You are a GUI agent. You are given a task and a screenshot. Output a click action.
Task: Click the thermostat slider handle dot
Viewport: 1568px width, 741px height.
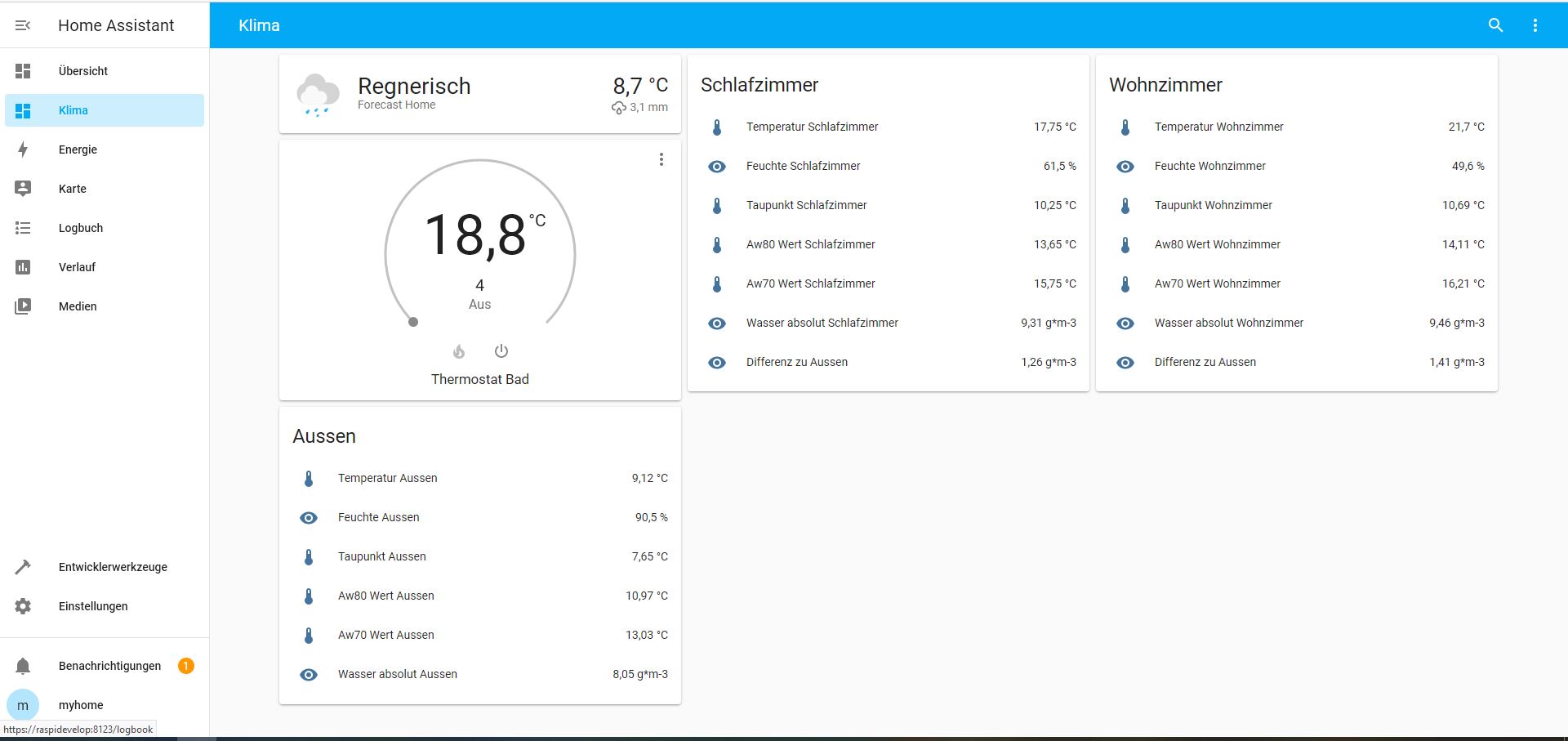tap(413, 322)
